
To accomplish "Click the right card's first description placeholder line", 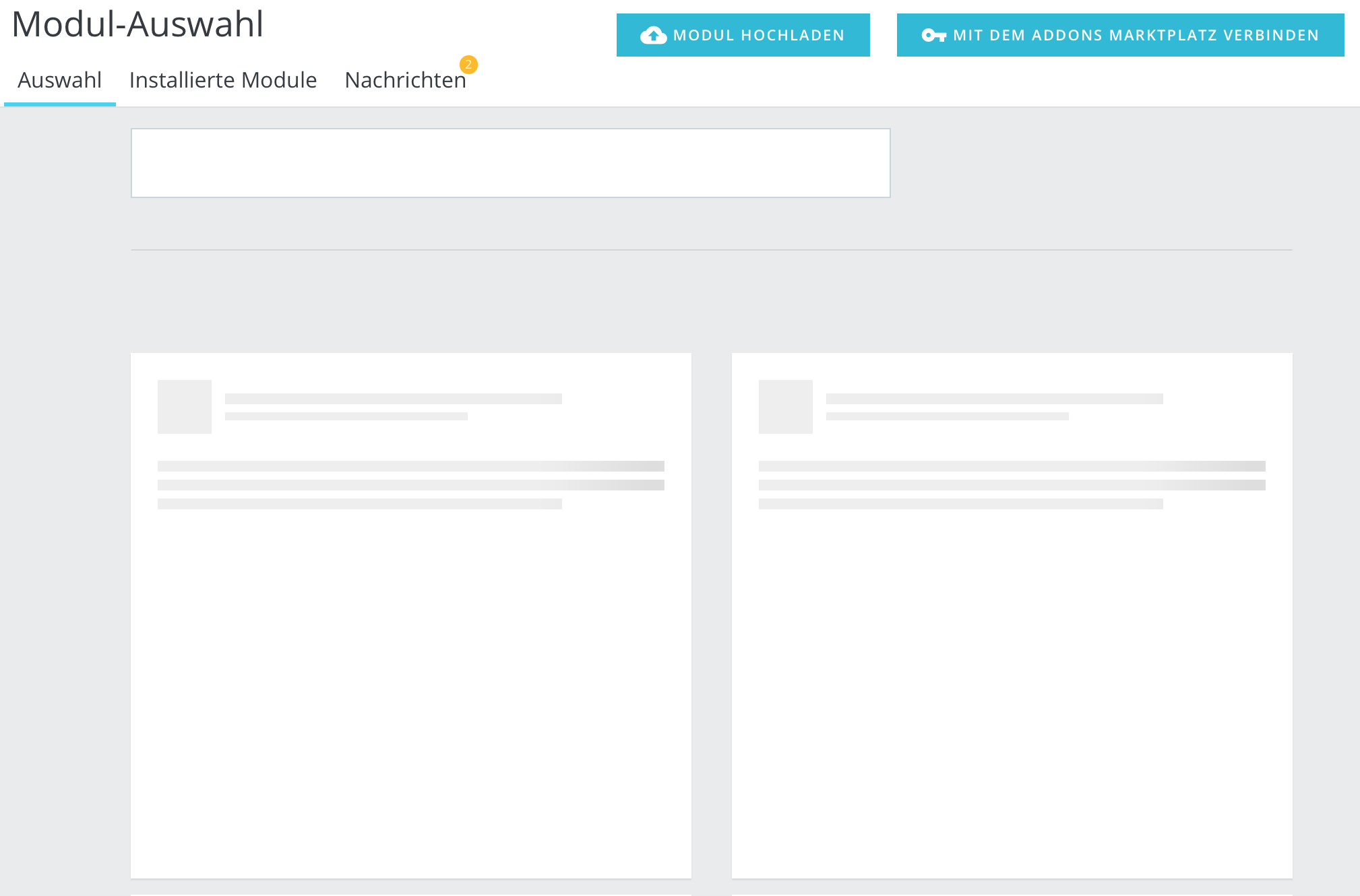I will pyautogui.click(x=1012, y=466).
